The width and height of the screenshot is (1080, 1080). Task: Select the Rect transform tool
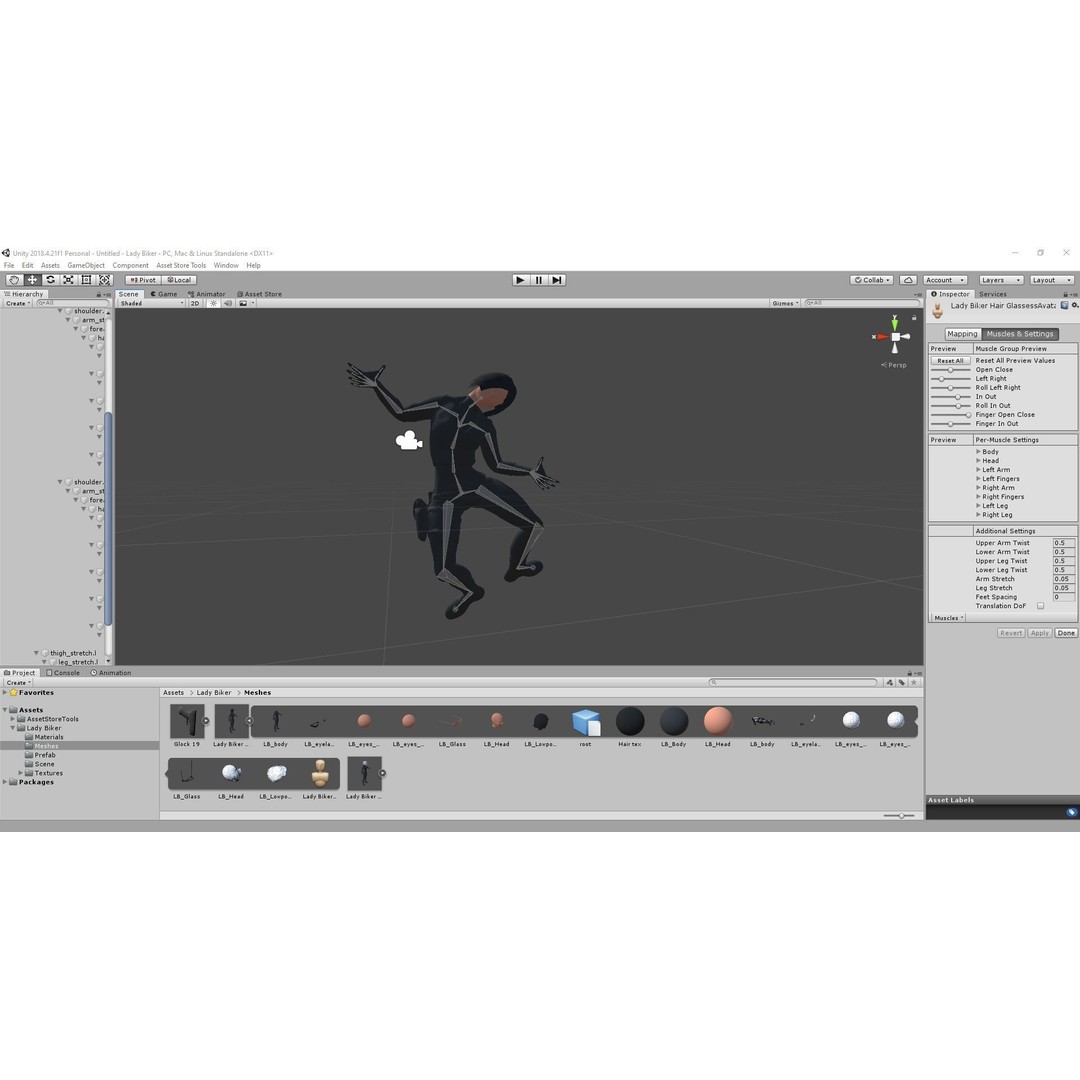86,280
